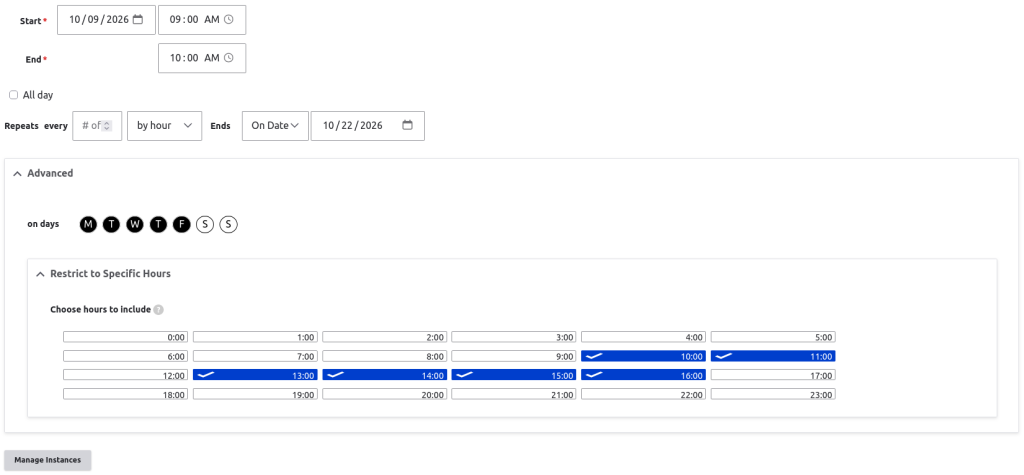The width and height of the screenshot is (1024, 475).
Task: Include the 22:00 hour
Action: pos(643,394)
